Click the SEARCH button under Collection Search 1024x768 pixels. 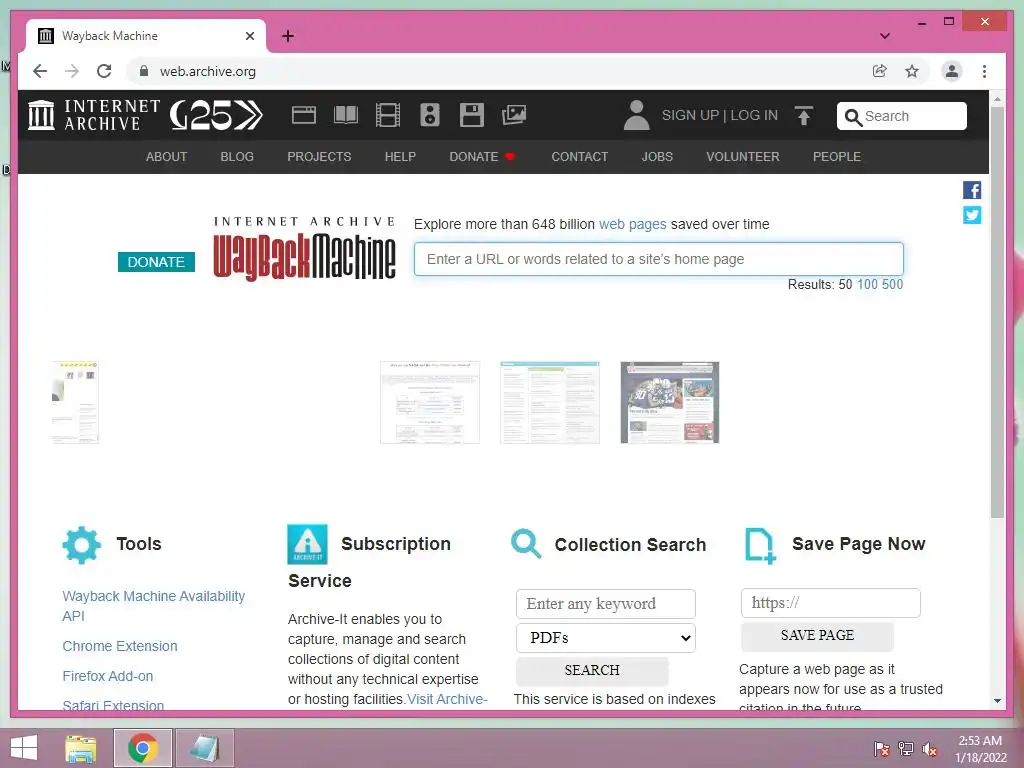point(592,671)
